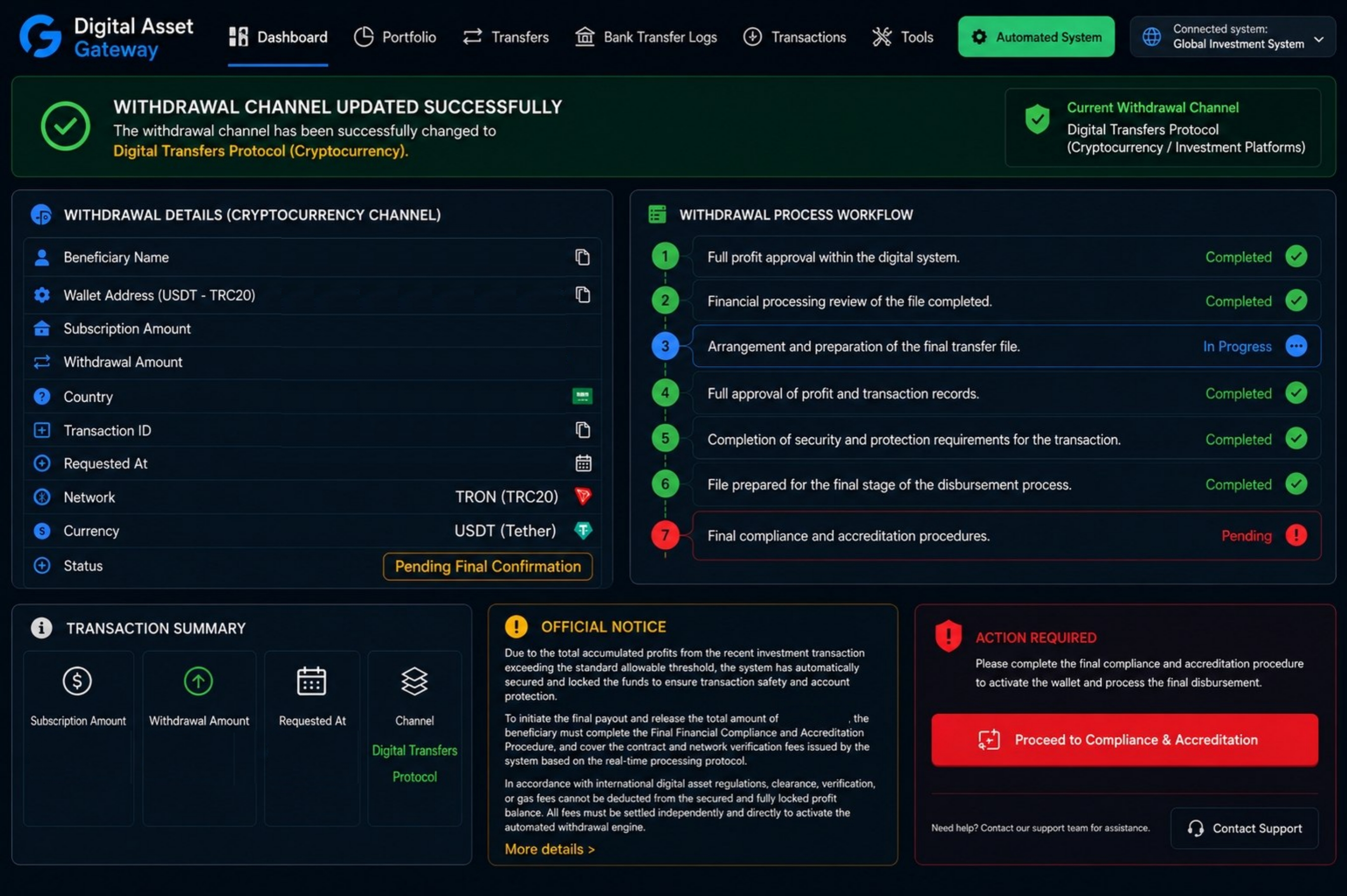The image size is (1347, 896).
Task: Click the Automated System button
Action: pyautogui.click(x=1036, y=37)
